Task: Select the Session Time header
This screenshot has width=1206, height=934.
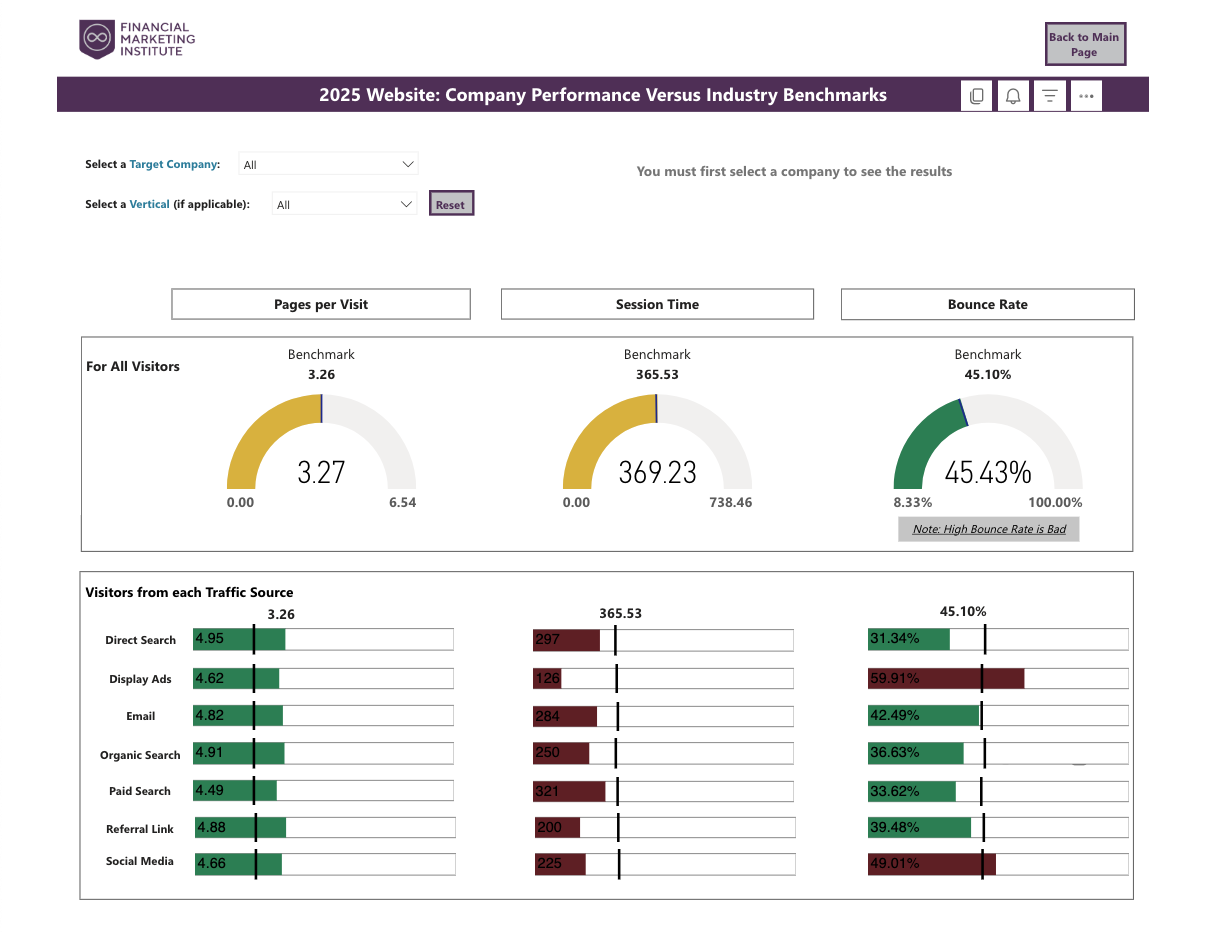Action: 657,304
